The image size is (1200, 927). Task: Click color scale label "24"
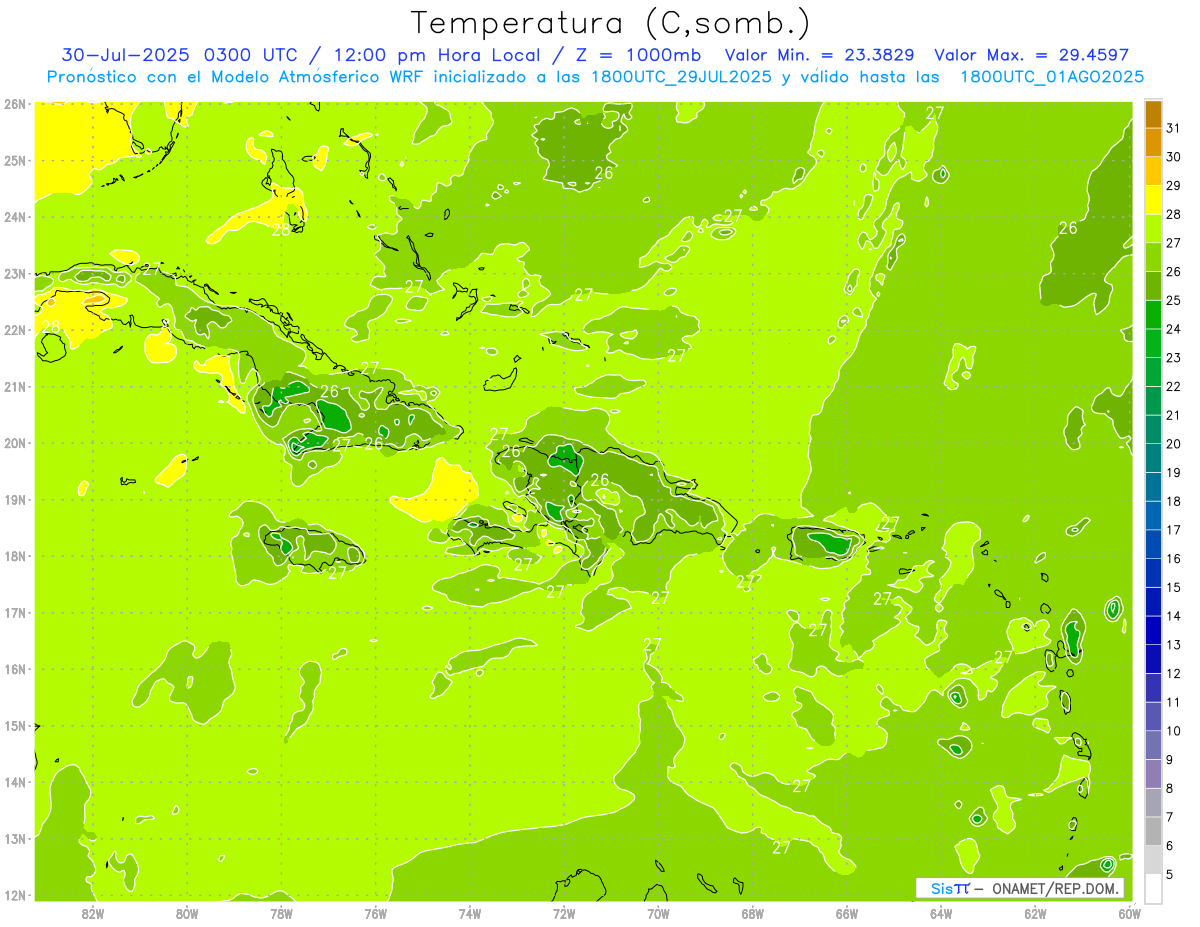point(1174,329)
